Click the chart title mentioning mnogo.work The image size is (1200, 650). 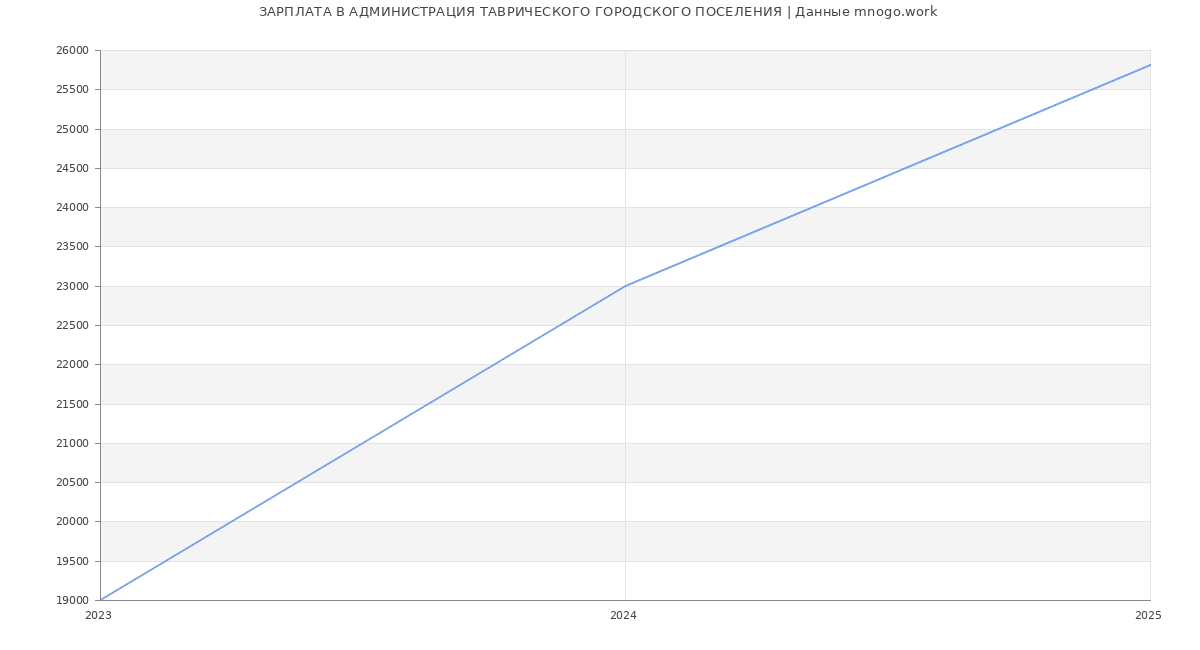tap(598, 12)
